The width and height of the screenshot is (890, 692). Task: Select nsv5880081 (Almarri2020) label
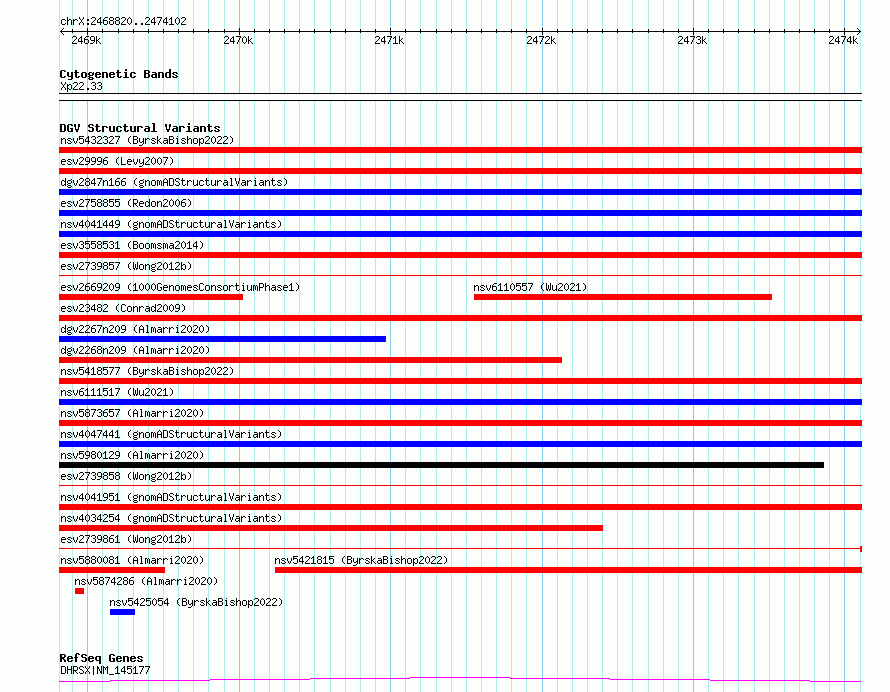(x=132, y=560)
